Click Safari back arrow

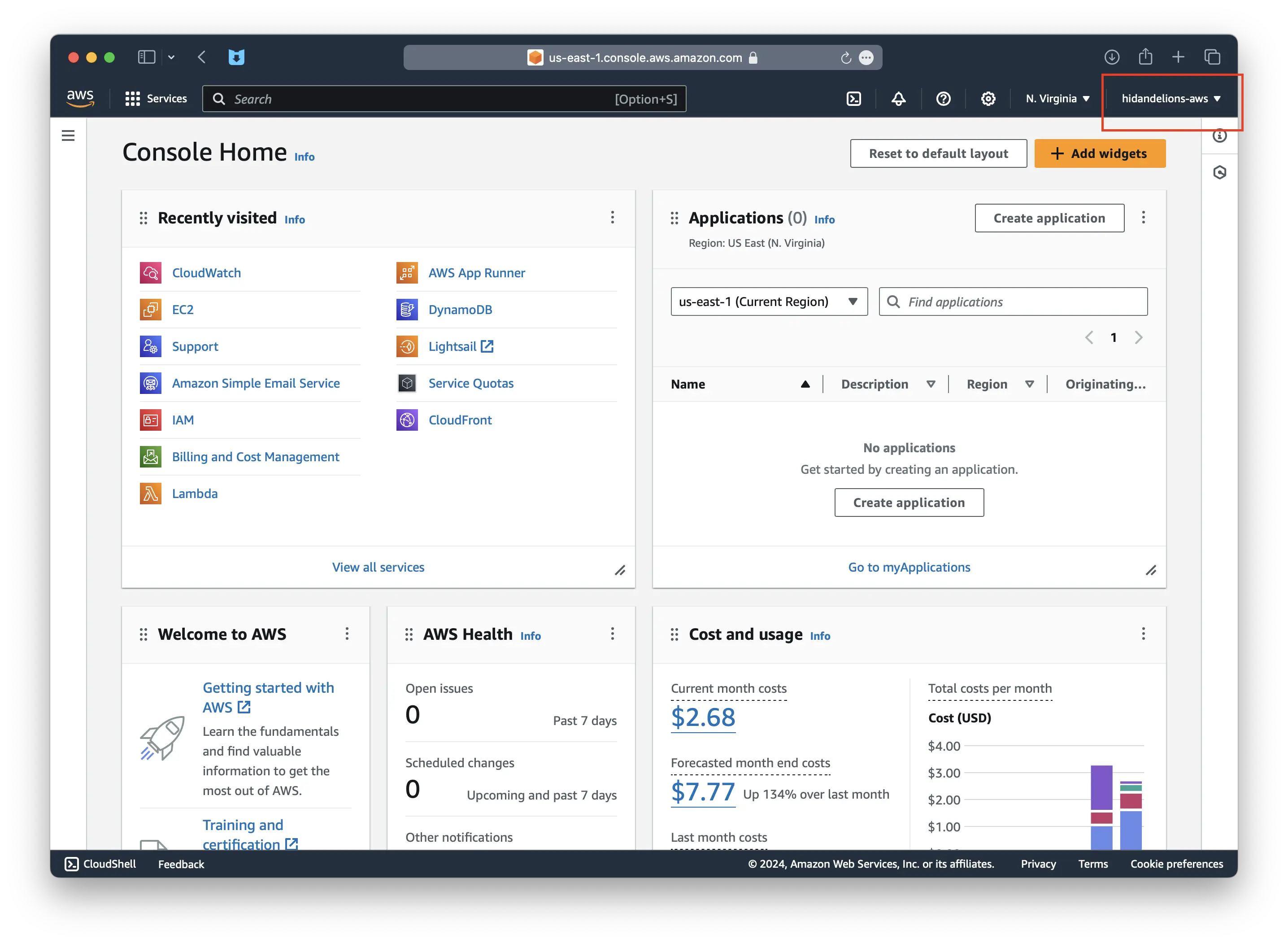point(202,57)
